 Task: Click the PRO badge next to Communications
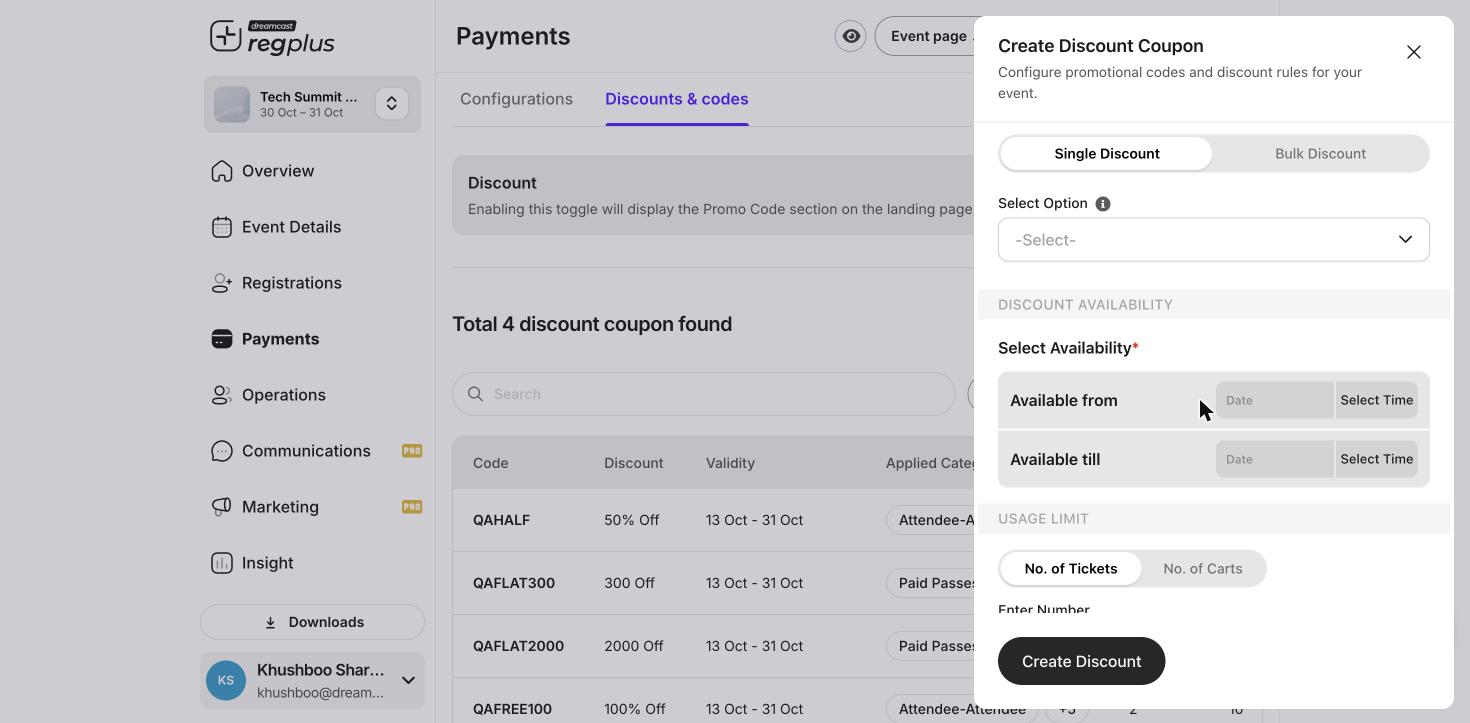coord(412,451)
